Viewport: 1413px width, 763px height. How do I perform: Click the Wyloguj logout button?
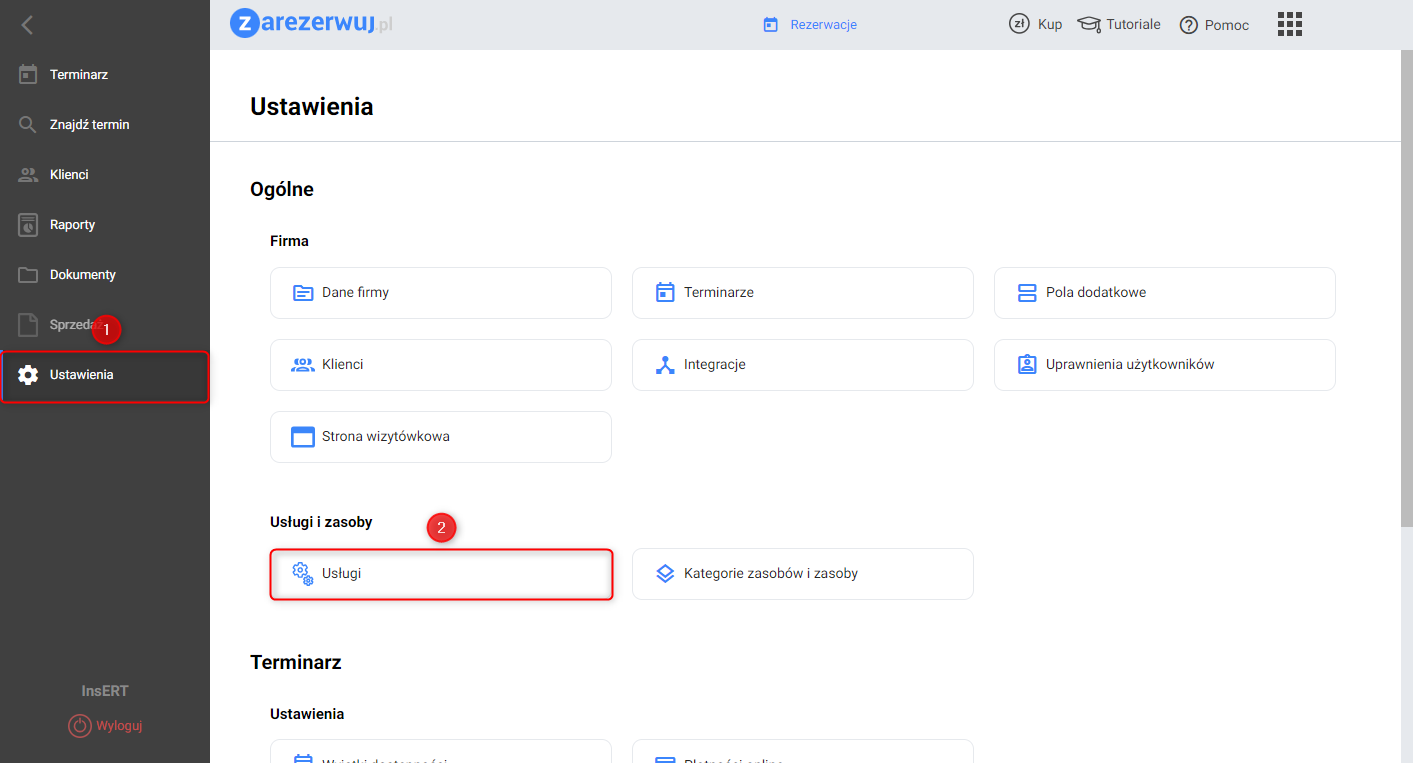[105, 726]
